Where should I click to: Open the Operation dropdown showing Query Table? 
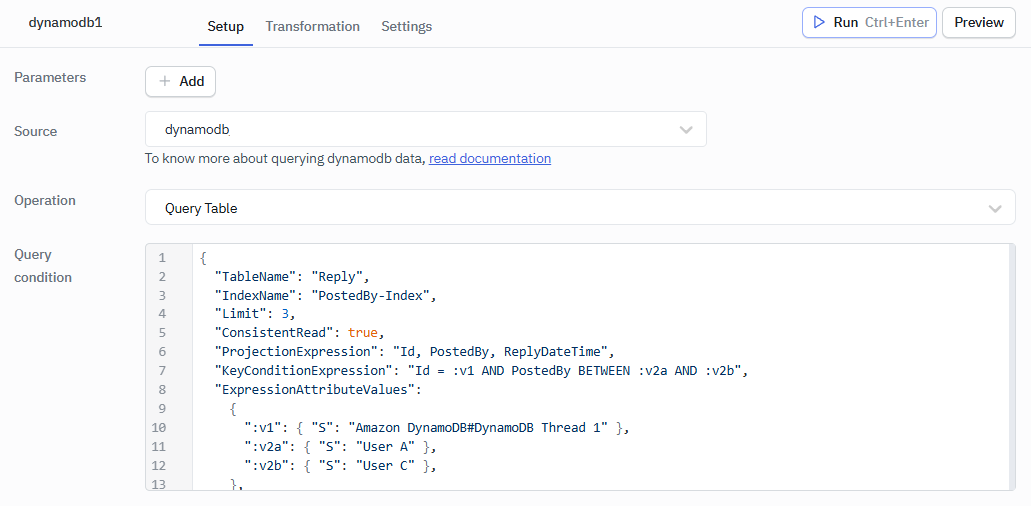click(x=580, y=208)
